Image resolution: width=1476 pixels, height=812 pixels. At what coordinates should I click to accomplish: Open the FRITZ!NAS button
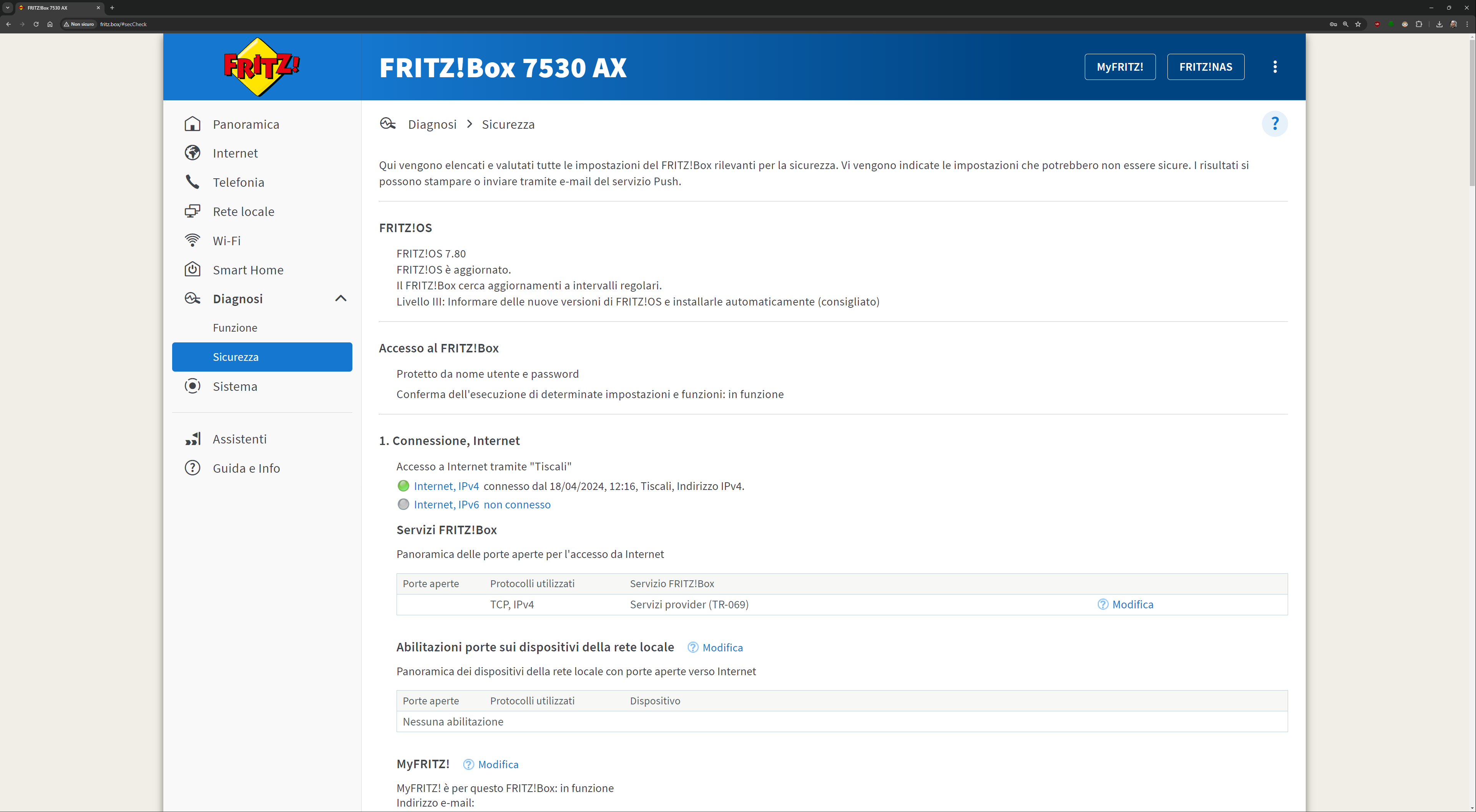point(1205,67)
